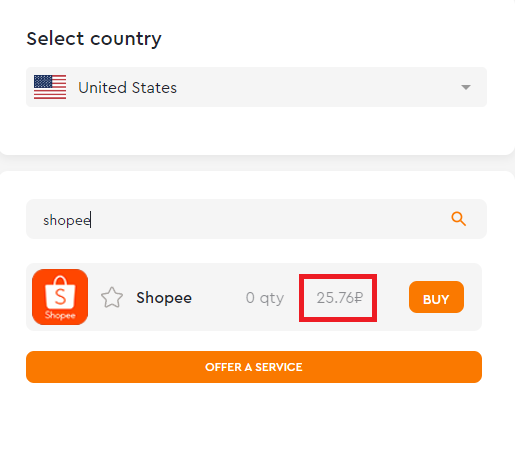This screenshot has width=515, height=454.
Task: Click the Select country heading
Action: click(x=94, y=39)
